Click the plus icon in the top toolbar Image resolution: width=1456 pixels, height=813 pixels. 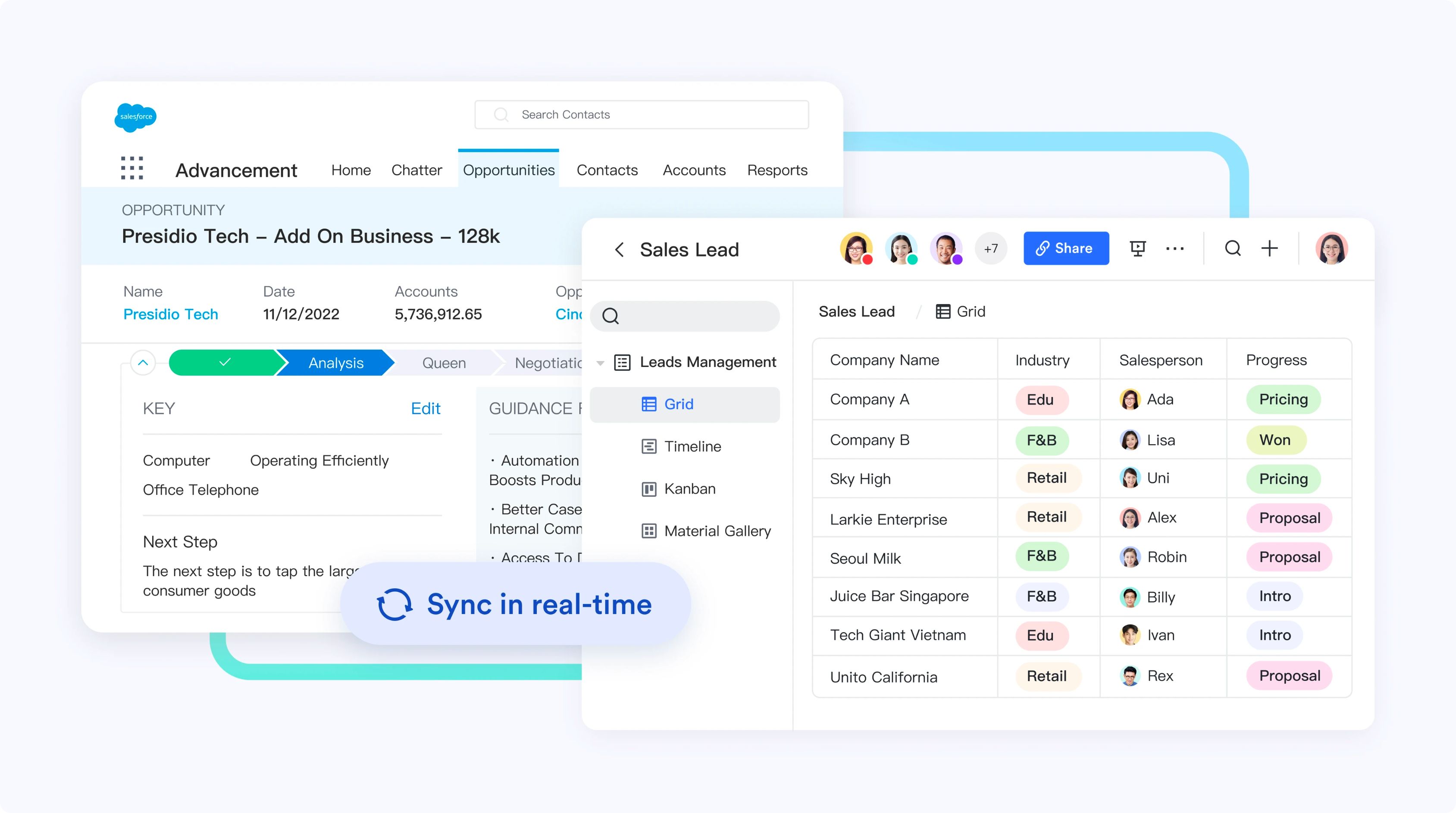pyautogui.click(x=1269, y=248)
